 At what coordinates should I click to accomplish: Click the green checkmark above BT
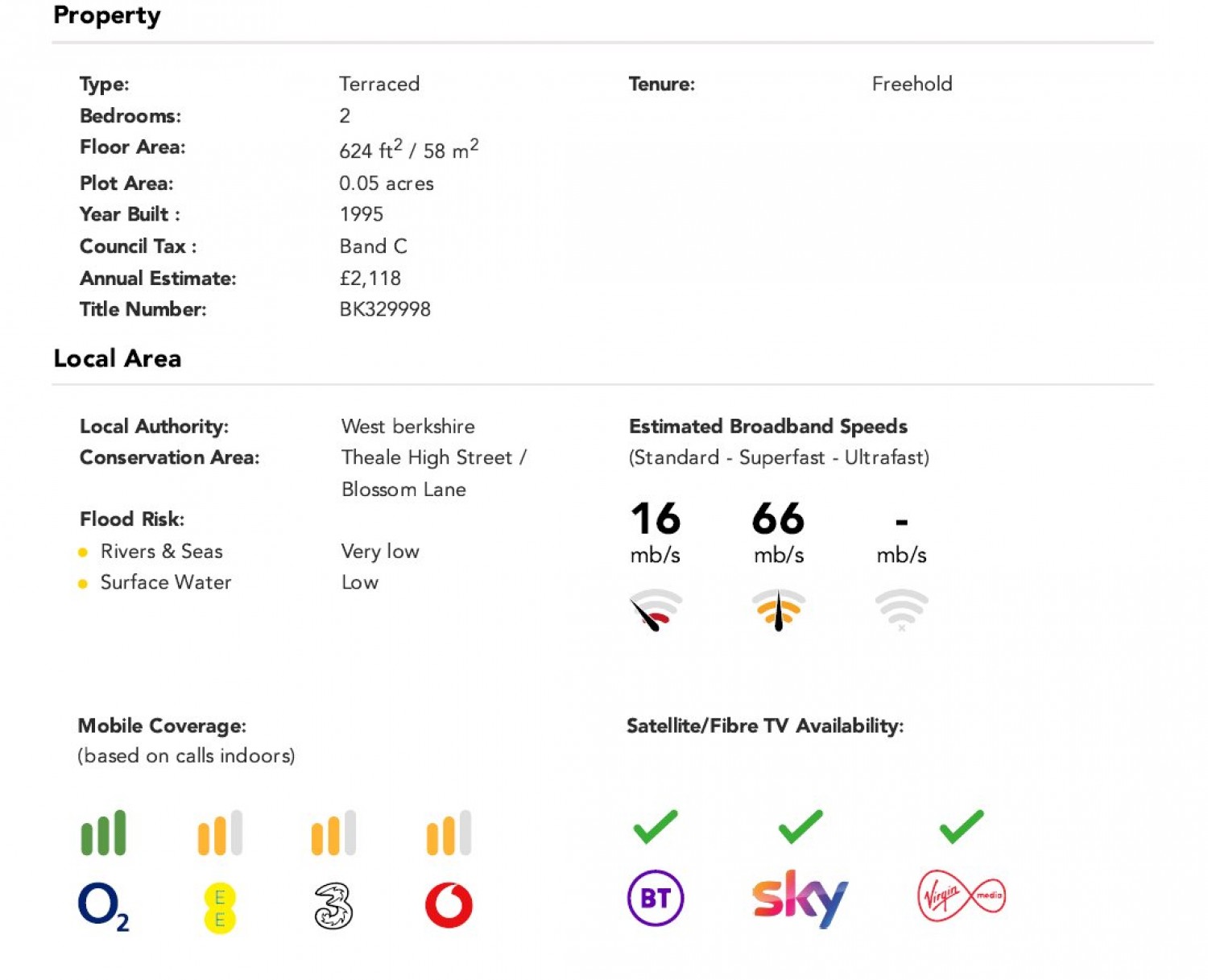pyautogui.click(x=656, y=827)
